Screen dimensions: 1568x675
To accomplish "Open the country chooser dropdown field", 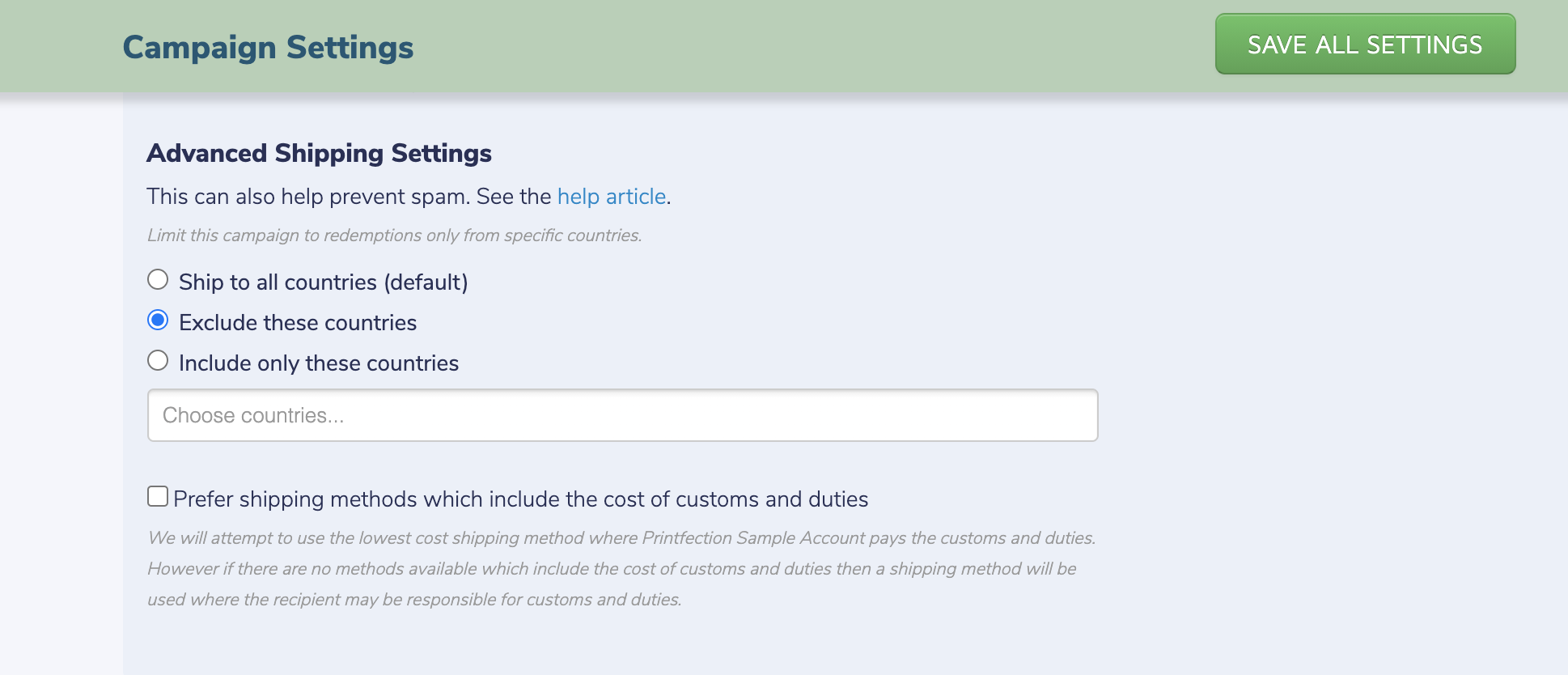I will click(621, 414).
